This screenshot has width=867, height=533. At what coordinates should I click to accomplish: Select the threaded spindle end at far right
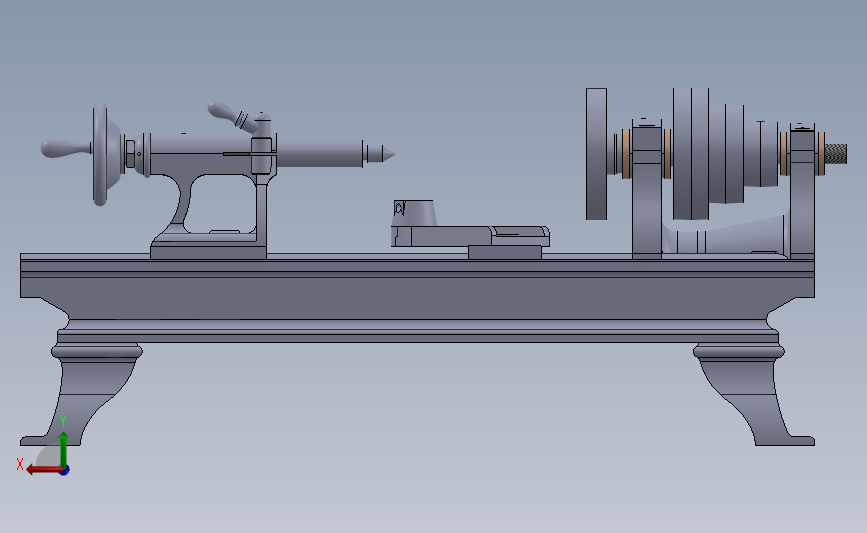pyautogui.click(x=836, y=154)
